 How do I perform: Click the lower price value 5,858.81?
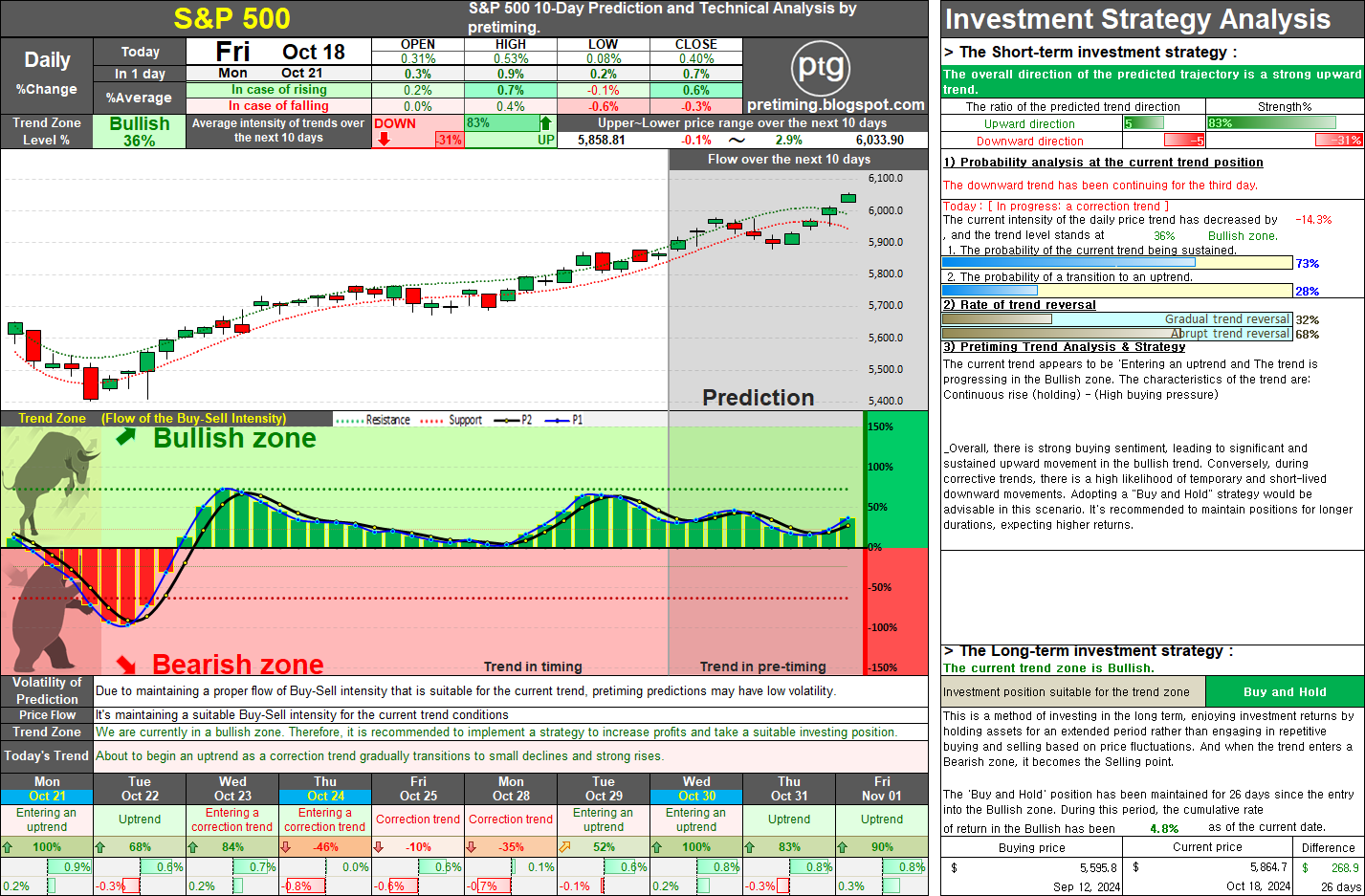click(x=601, y=140)
